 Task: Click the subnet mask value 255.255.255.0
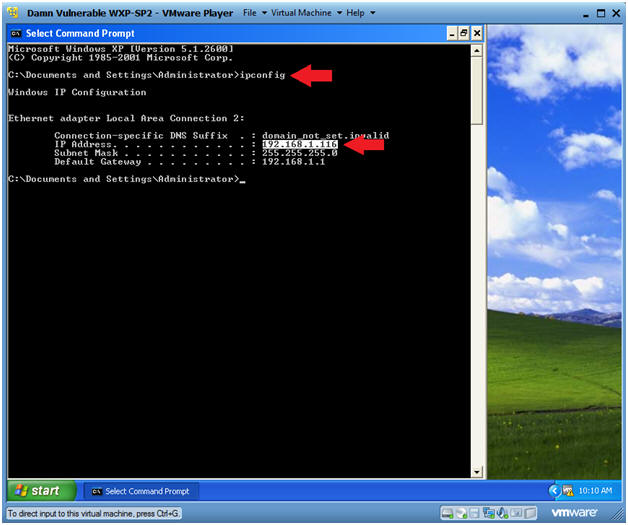(300, 153)
